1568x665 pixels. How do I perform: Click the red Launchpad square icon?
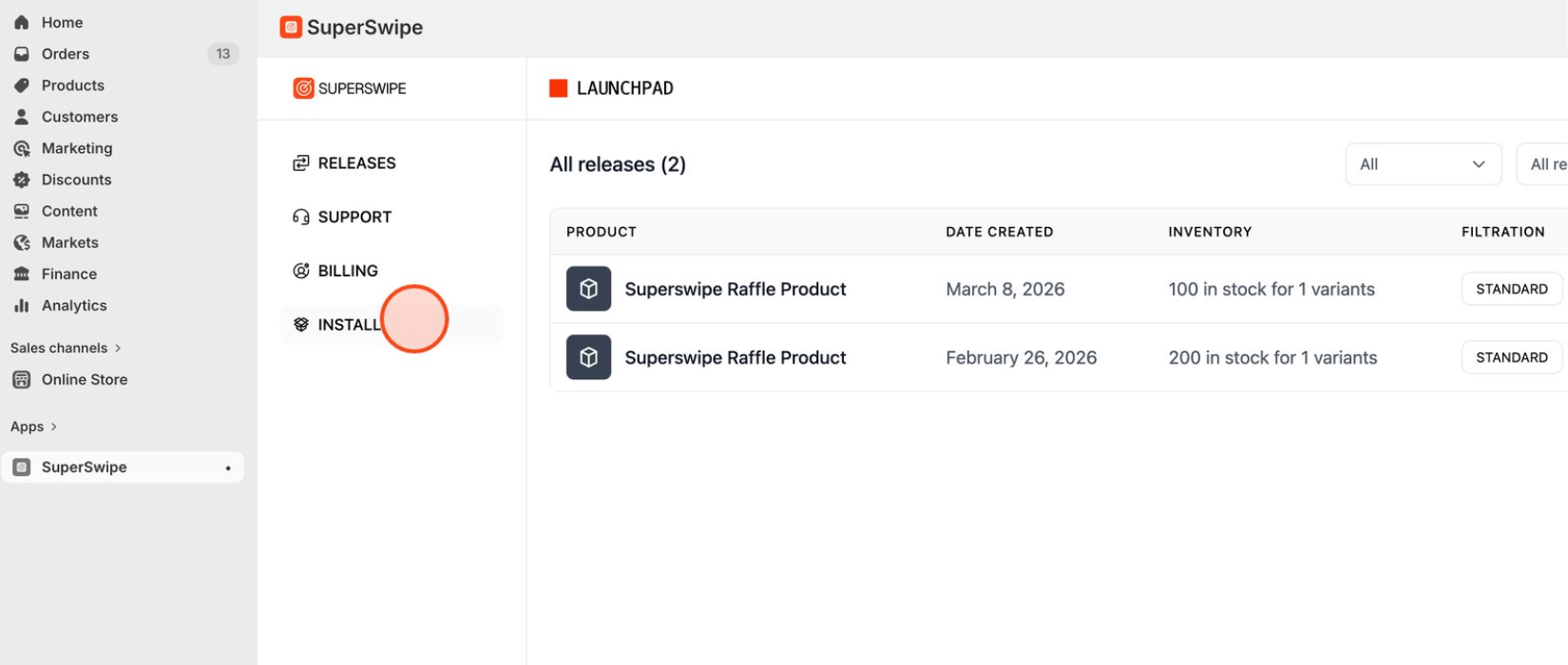coord(559,88)
